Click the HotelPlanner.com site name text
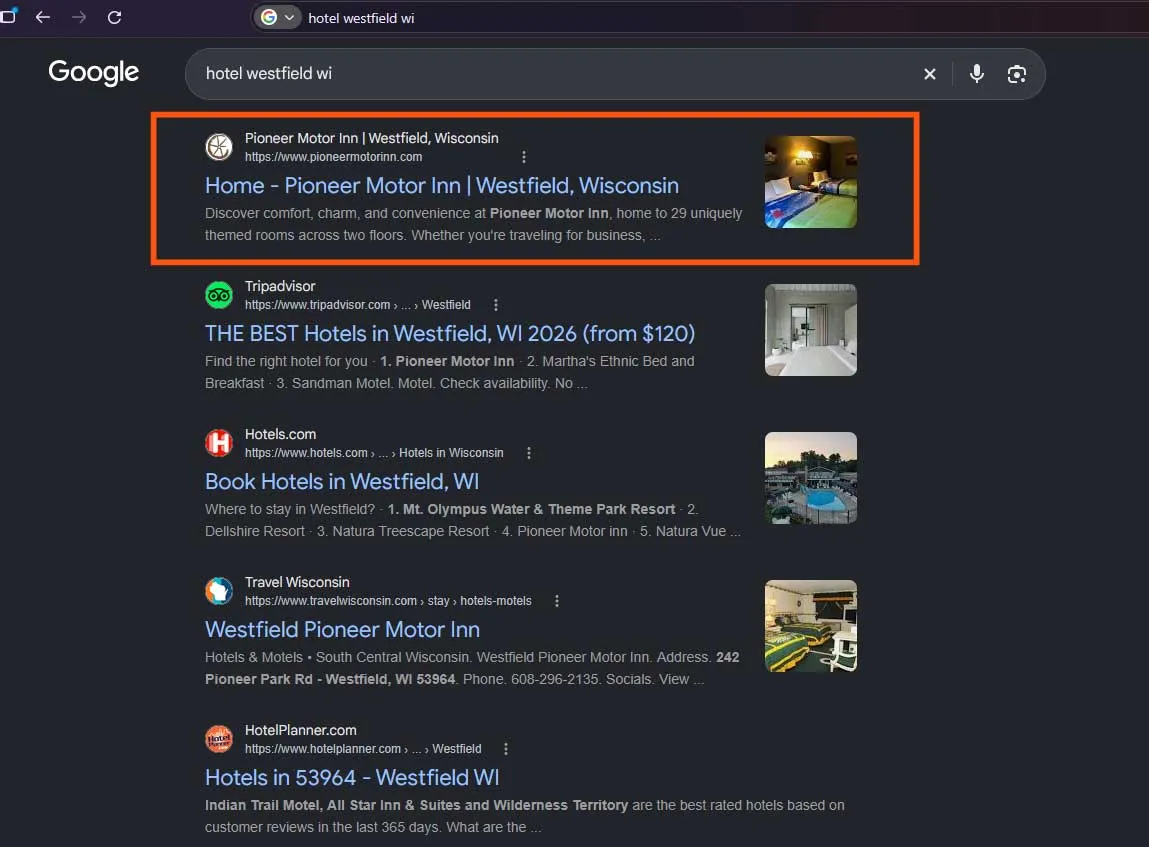The height and width of the screenshot is (847, 1149). coord(300,731)
